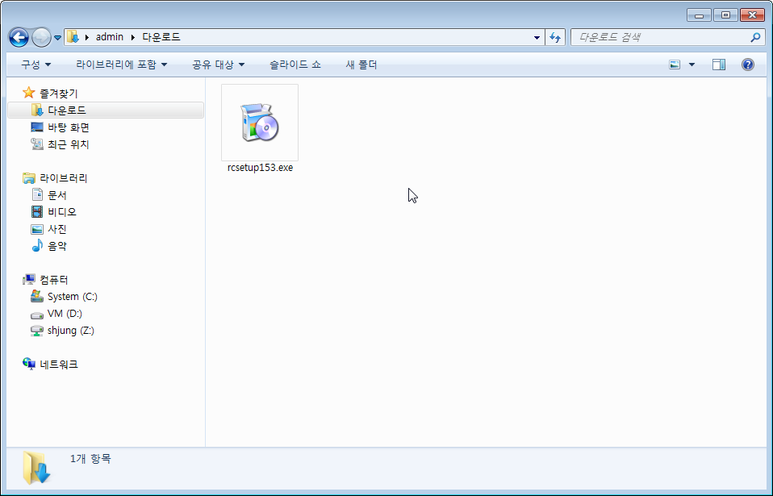This screenshot has height=496, width=773.
Task: Open the view options dropdown arrow
Action: point(692,65)
